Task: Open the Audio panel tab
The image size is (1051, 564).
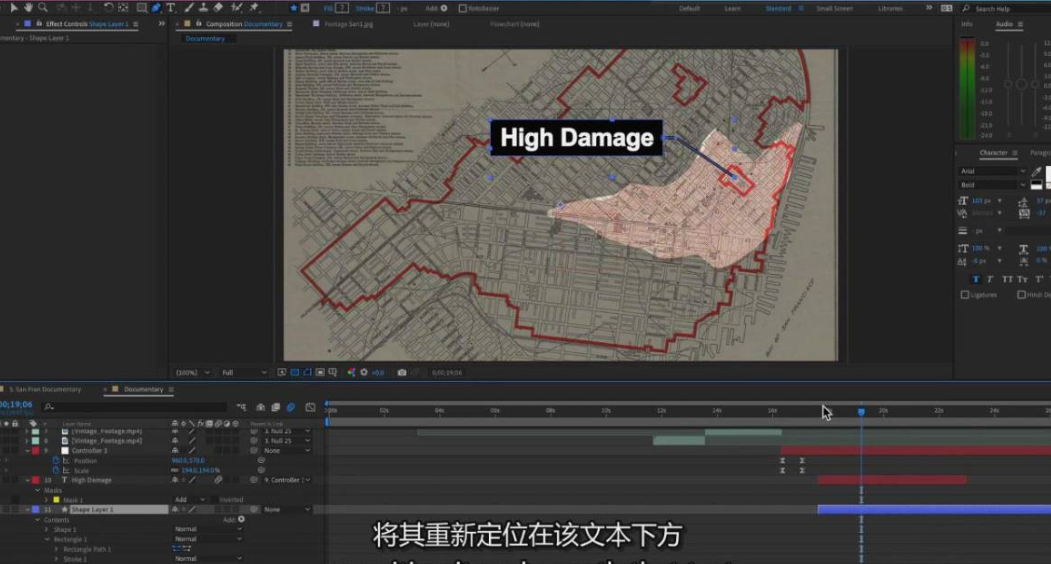Action: [1004, 24]
